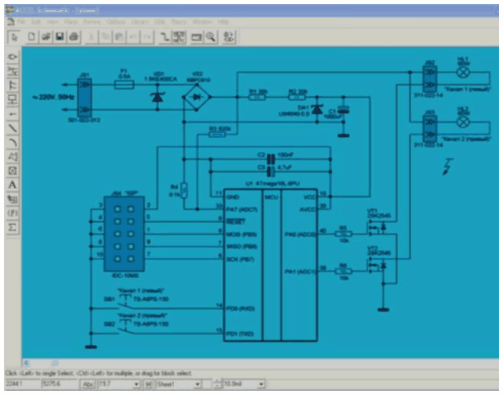
Task: Click the Zoom magnifier icon
Action: click(x=211, y=37)
